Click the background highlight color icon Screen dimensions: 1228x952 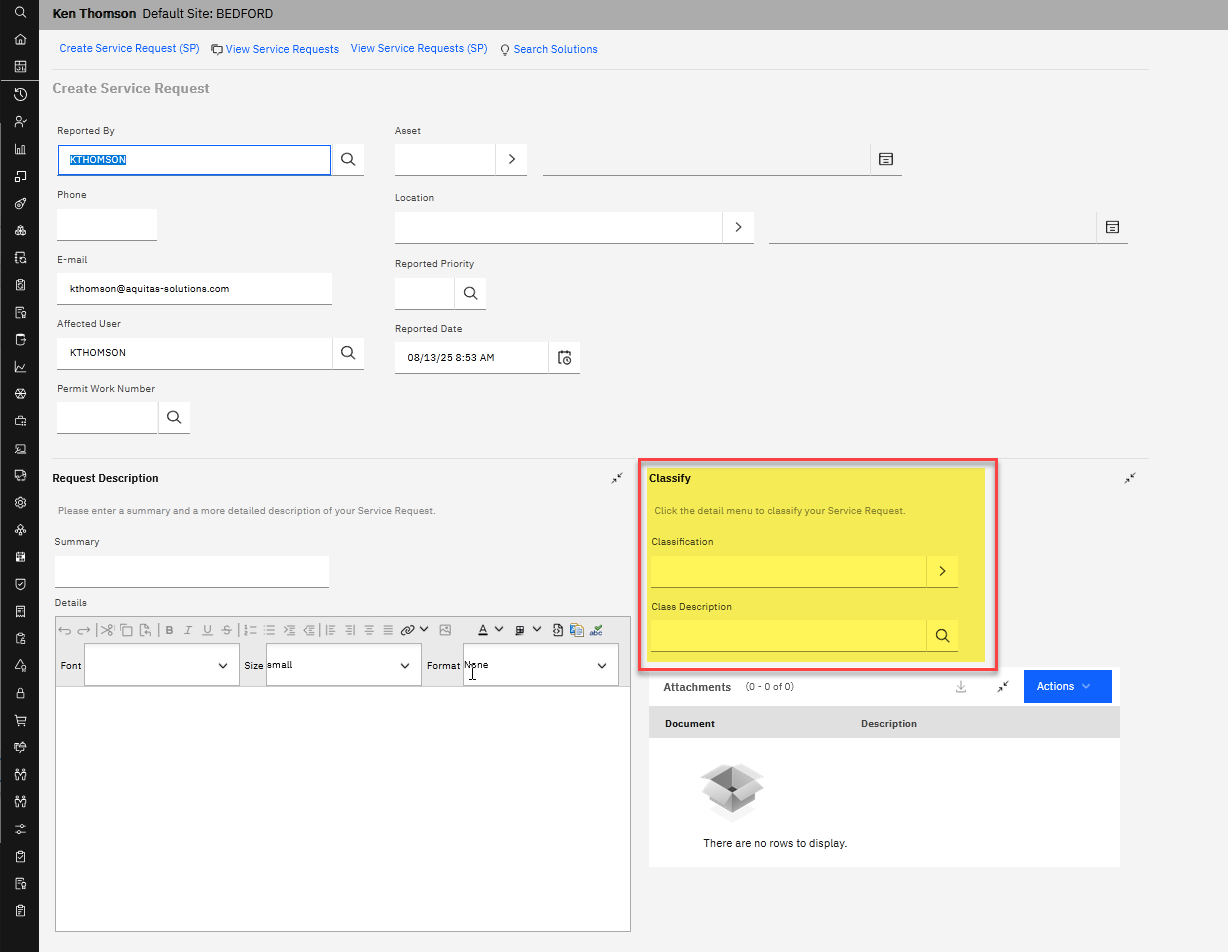(x=519, y=630)
